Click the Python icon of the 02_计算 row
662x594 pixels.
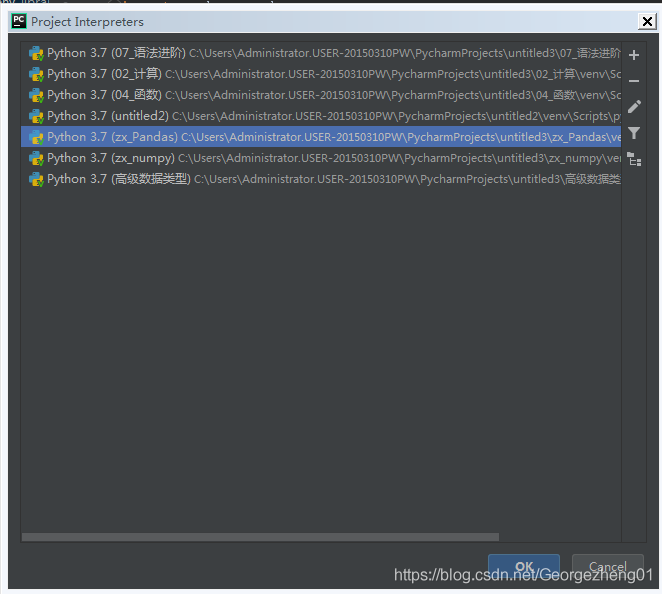point(36,74)
